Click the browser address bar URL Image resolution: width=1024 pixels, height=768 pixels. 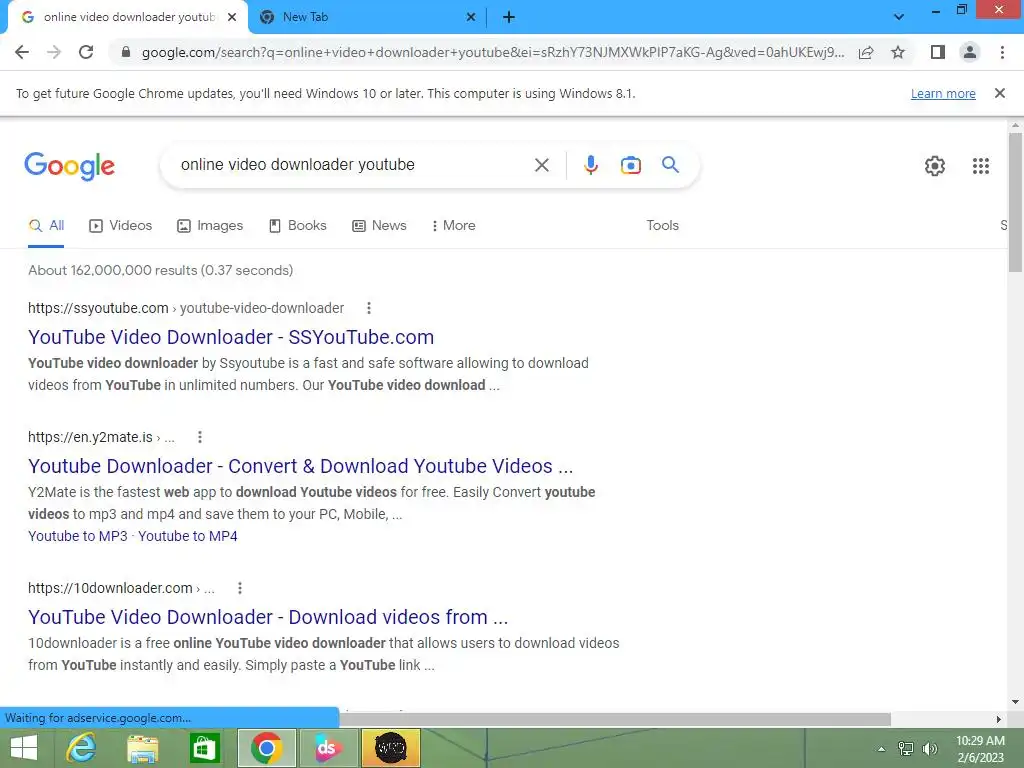493,52
